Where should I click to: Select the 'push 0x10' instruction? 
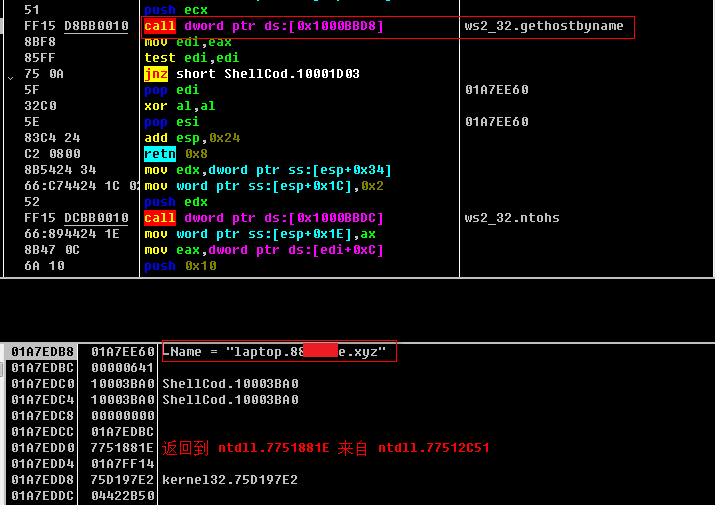click(x=180, y=266)
